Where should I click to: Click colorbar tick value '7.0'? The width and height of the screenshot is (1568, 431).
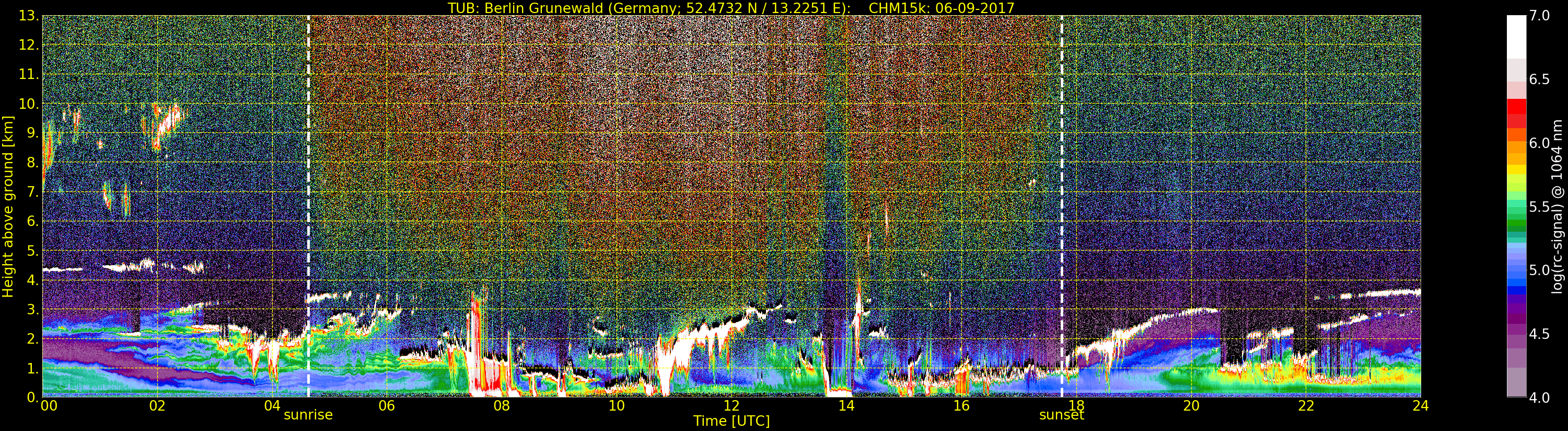click(x=1539, y=16)
